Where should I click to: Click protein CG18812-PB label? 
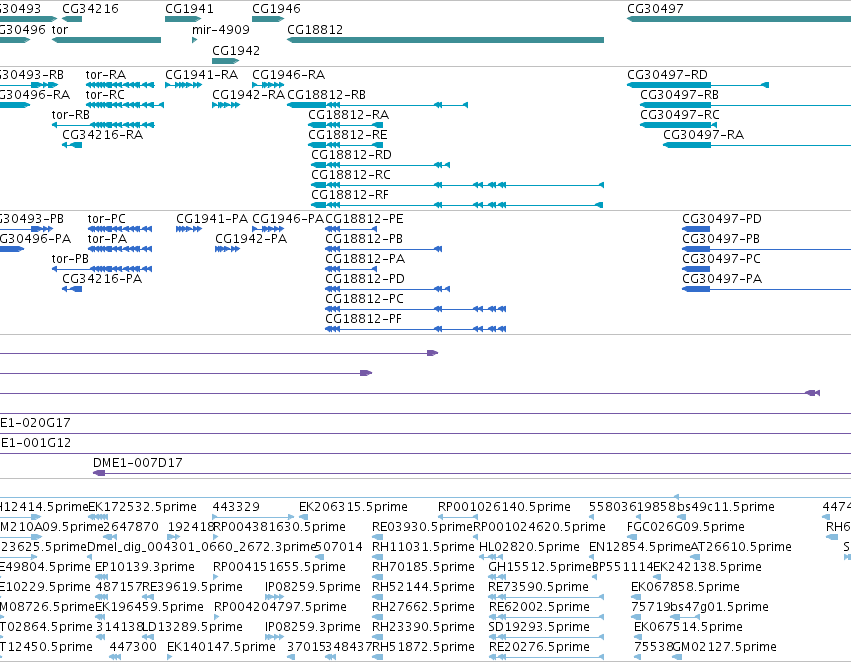pyautogui.click(x=364, y=239)
